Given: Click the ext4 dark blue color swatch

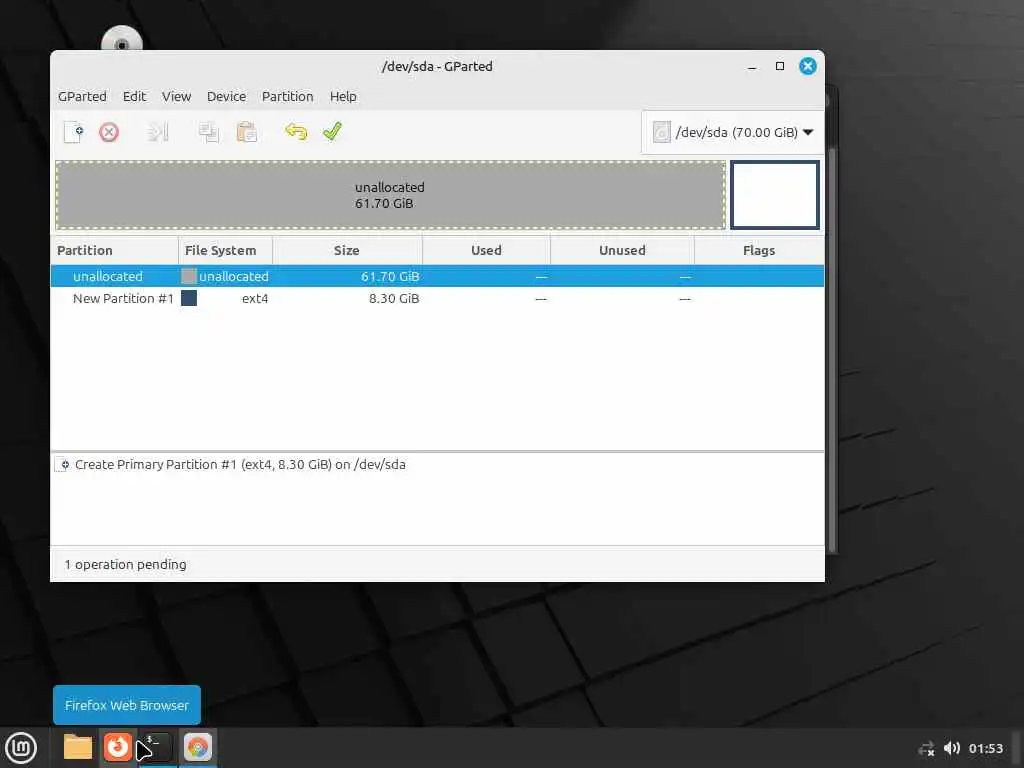Looking at the screenshot, I should pos(189,298).
